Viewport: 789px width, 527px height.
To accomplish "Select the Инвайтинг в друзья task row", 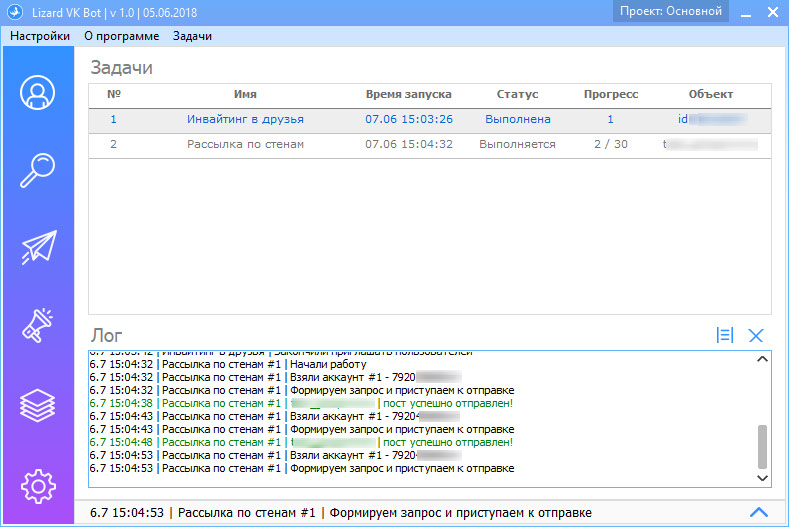I will click(245, 119).
